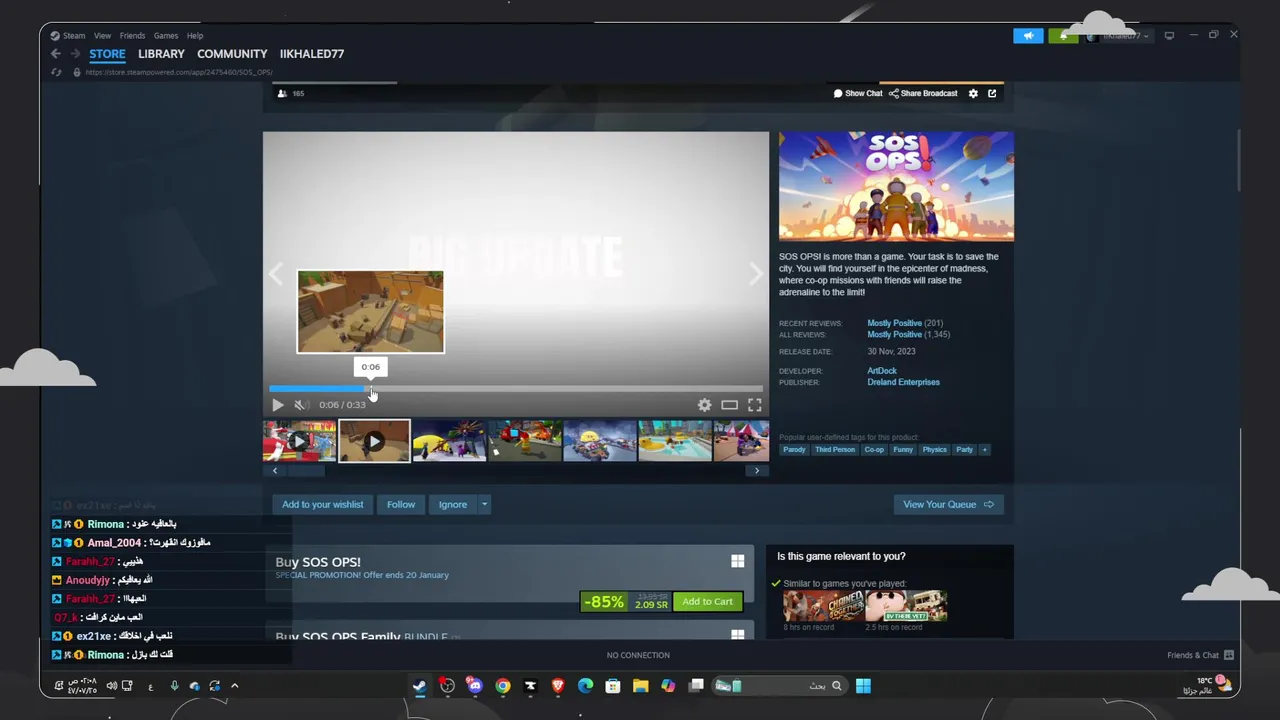This screenshot has width=1280, height=720.
Task: Click thumbnail strip right scroll arrow
Action: (757, 471)
